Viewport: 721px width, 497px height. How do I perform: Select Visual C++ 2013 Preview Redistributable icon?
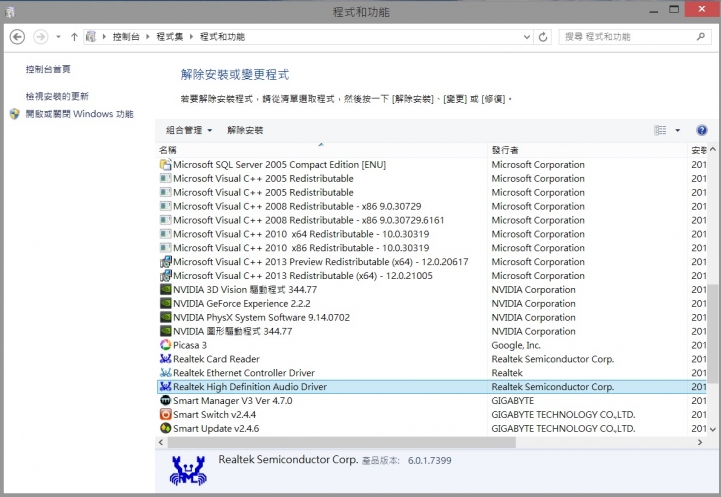point(166,262)
